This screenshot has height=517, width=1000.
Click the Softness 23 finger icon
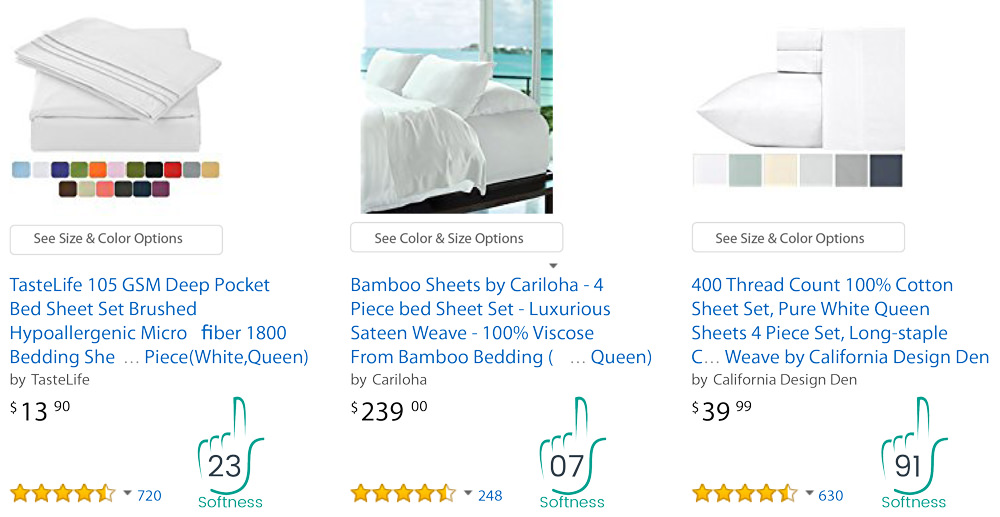230,452
